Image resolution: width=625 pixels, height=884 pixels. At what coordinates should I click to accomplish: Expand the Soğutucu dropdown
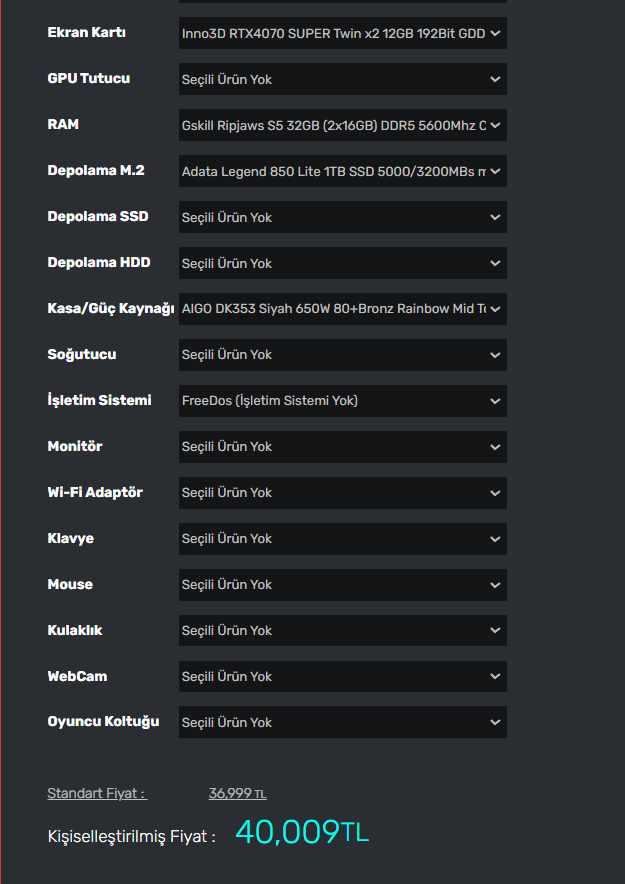point(342,355)
